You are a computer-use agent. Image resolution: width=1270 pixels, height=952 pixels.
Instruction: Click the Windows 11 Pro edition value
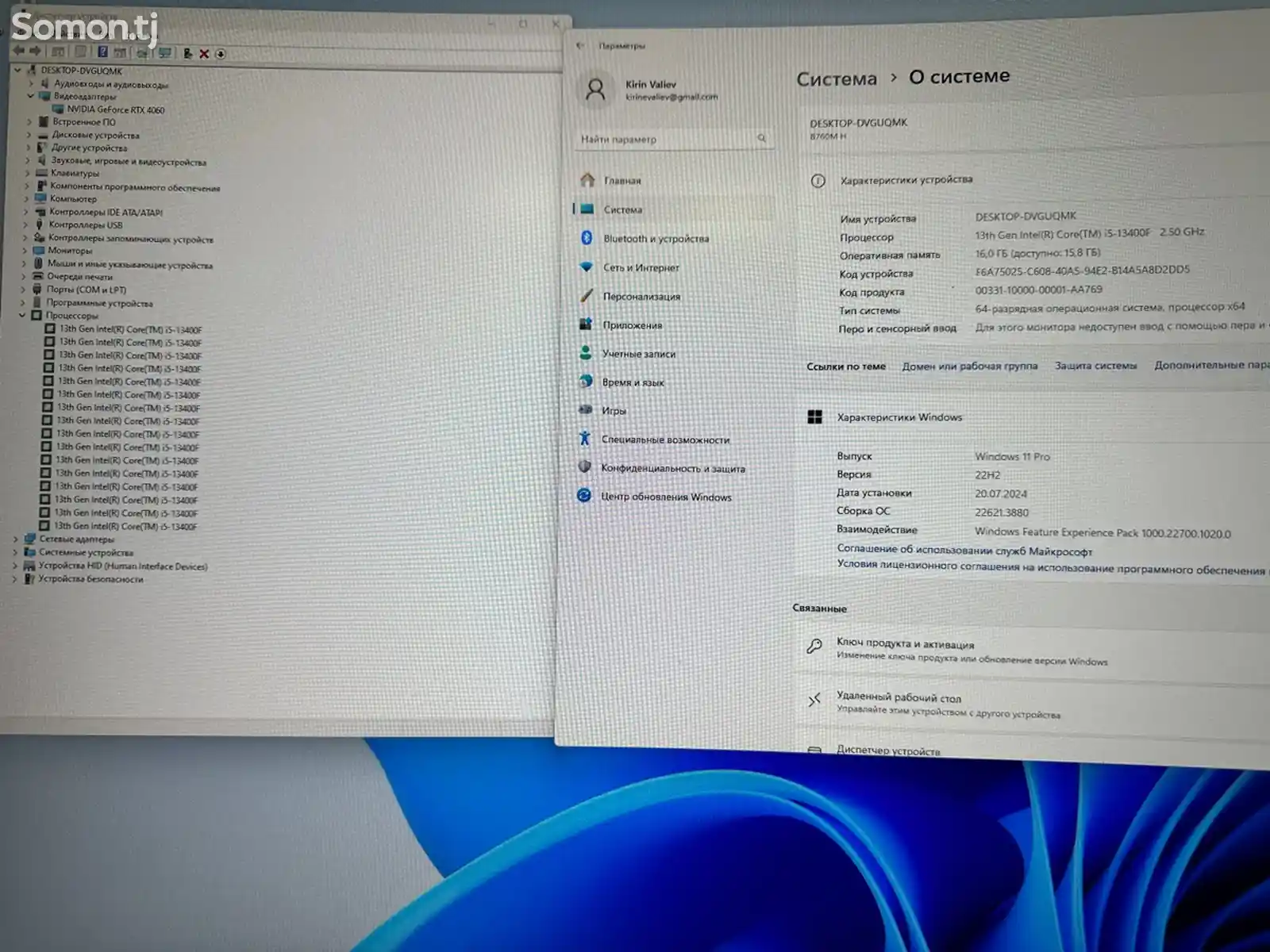pyautogui.click(x=1012, y=457)
